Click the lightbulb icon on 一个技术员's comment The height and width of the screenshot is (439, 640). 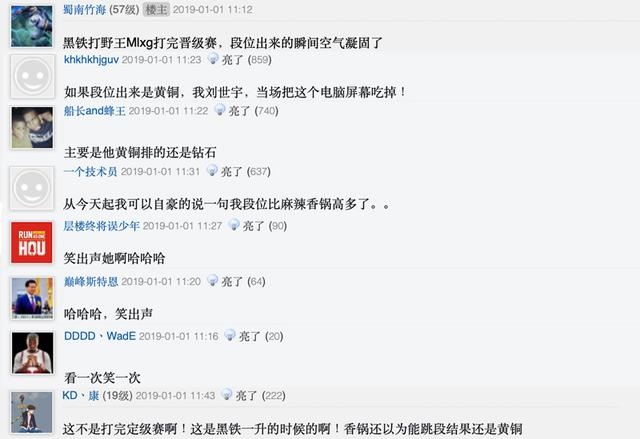212,170
